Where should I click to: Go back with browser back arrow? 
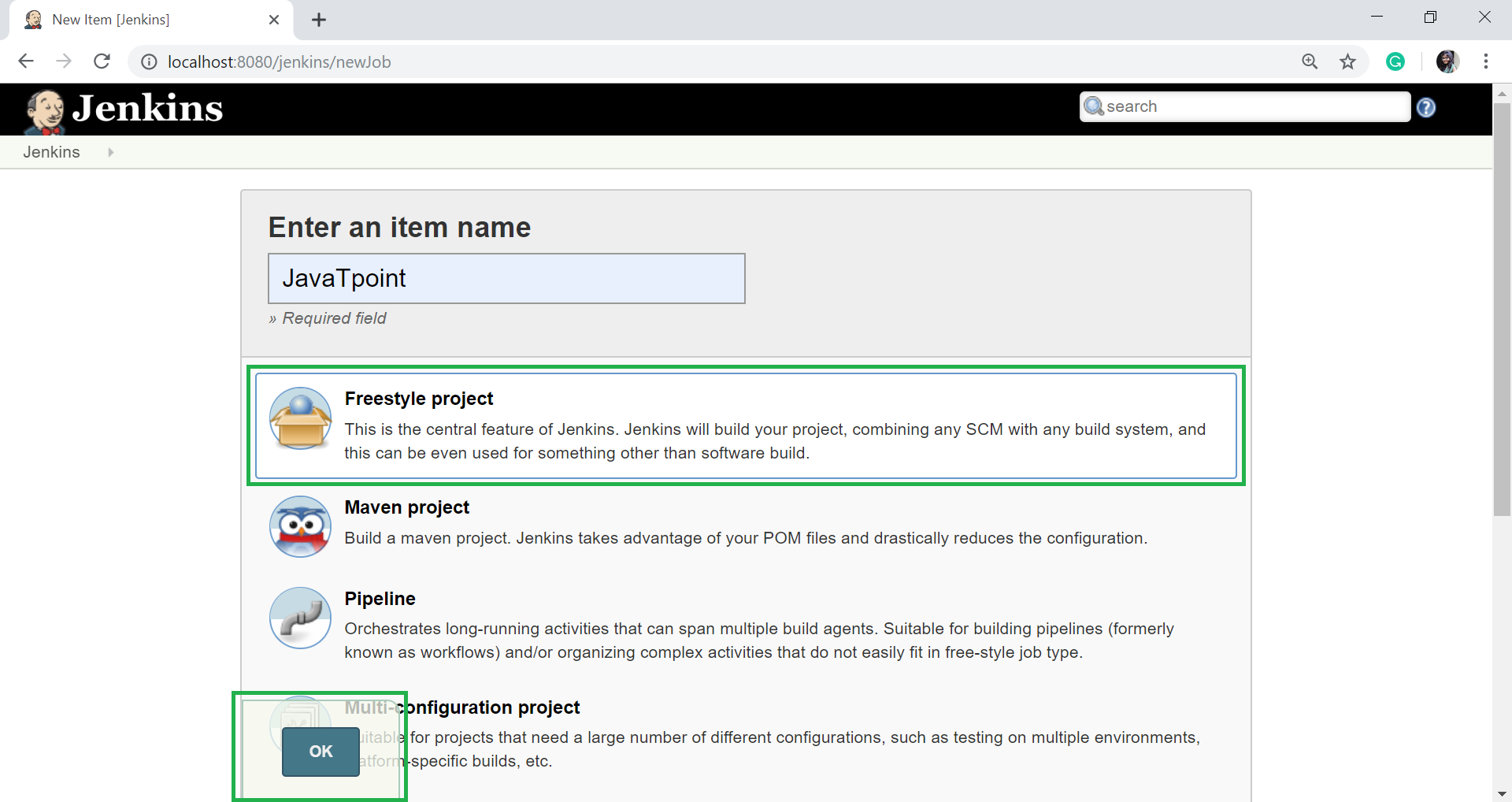pos(26,61)
